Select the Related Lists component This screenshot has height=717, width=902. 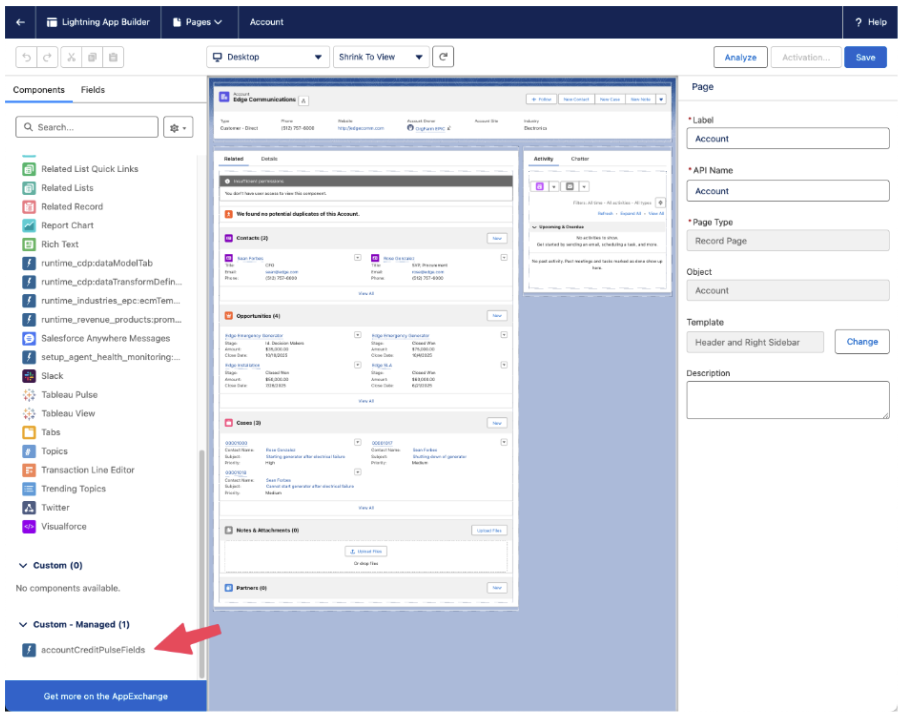pos(58,188)
